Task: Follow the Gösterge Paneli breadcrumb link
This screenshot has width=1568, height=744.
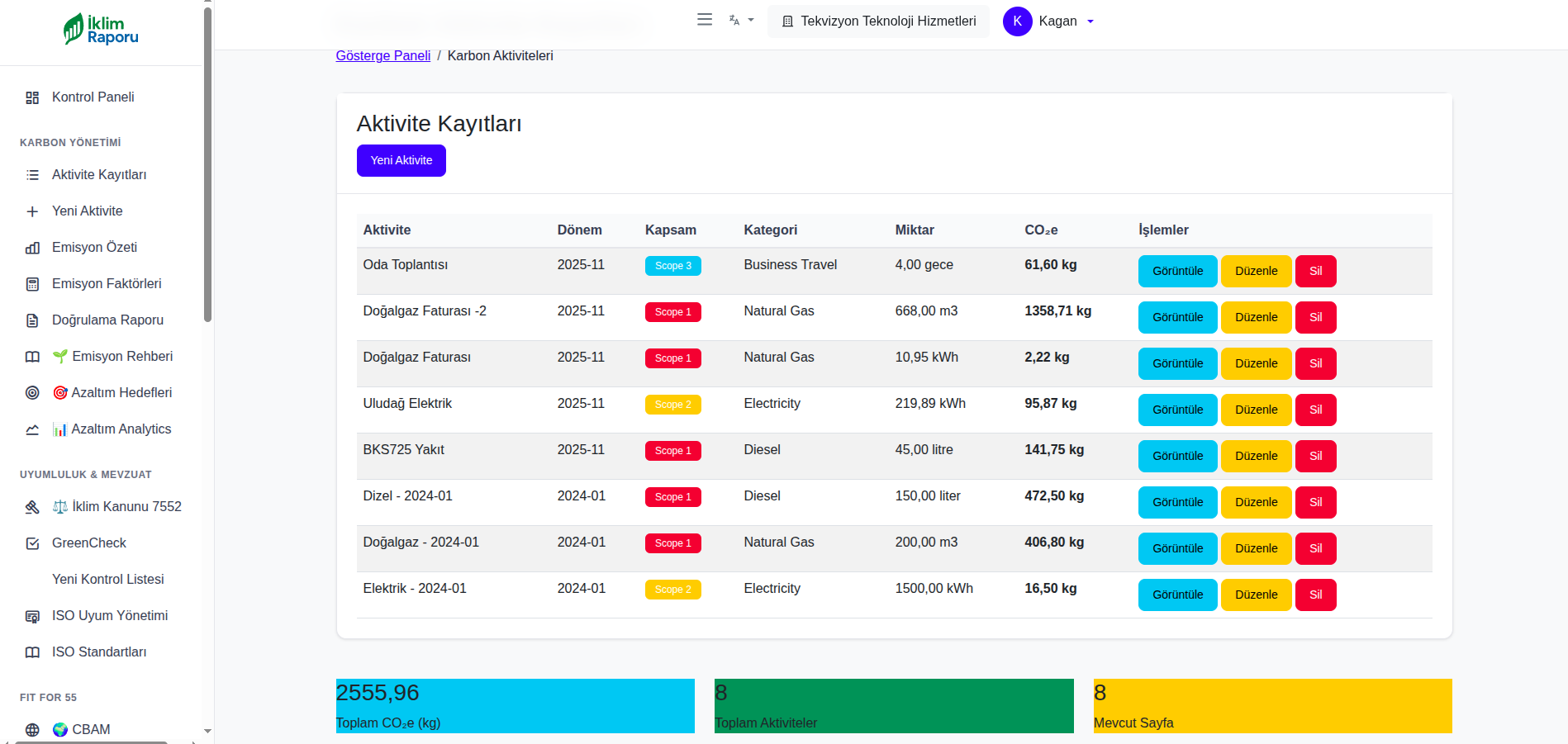Action: (382, 56)
